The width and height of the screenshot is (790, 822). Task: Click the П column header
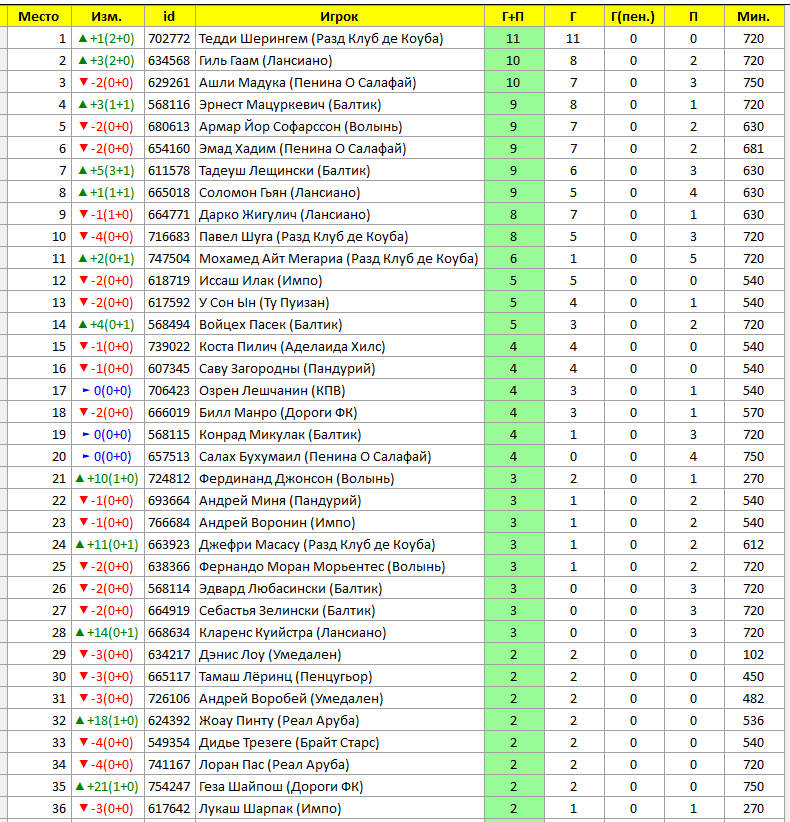(694, 16)
